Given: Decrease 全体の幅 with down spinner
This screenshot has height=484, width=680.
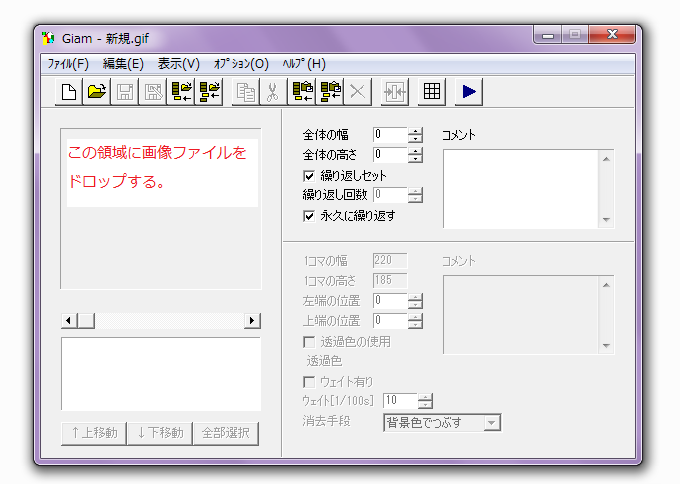Looking at the screenshot, I should 415,139.
